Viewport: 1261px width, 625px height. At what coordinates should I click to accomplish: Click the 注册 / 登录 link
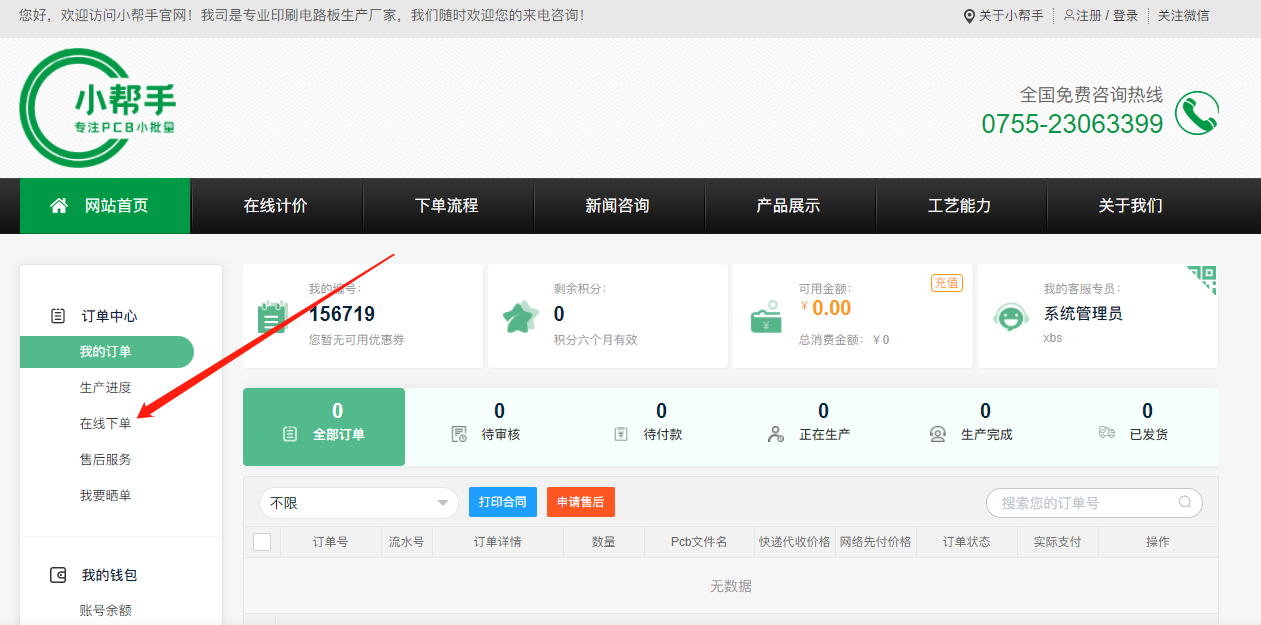pyautogui.click(x=1101, y=15)
